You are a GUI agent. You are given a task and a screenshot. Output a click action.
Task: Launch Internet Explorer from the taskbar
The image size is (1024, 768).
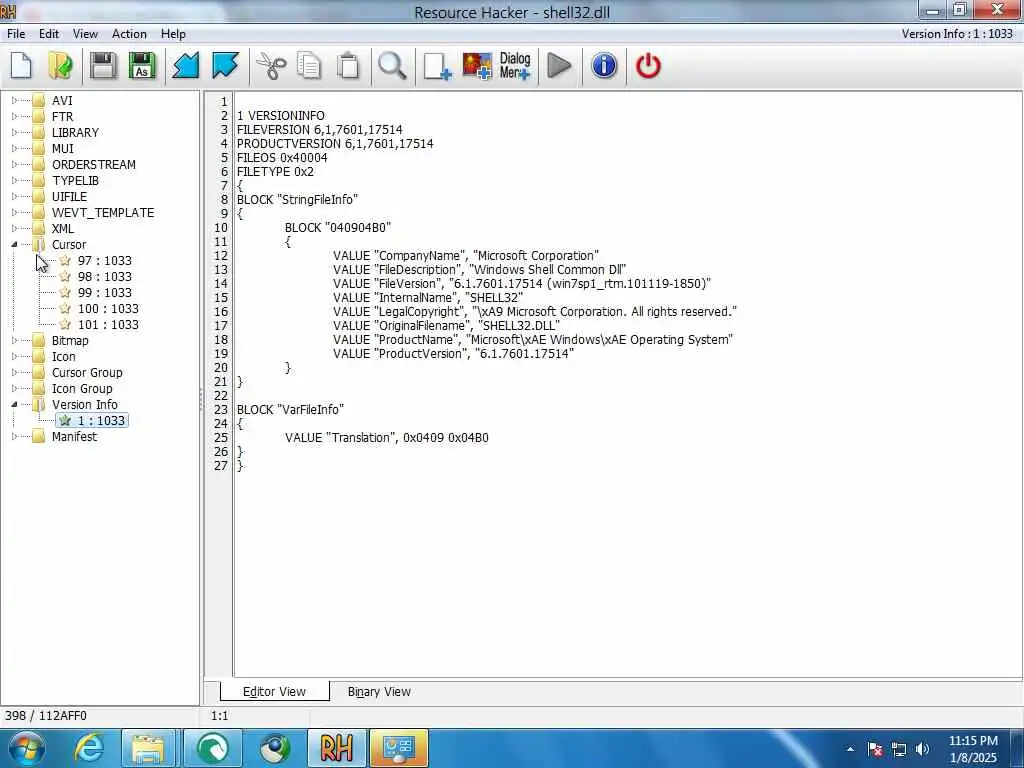(x=89, y=748)
